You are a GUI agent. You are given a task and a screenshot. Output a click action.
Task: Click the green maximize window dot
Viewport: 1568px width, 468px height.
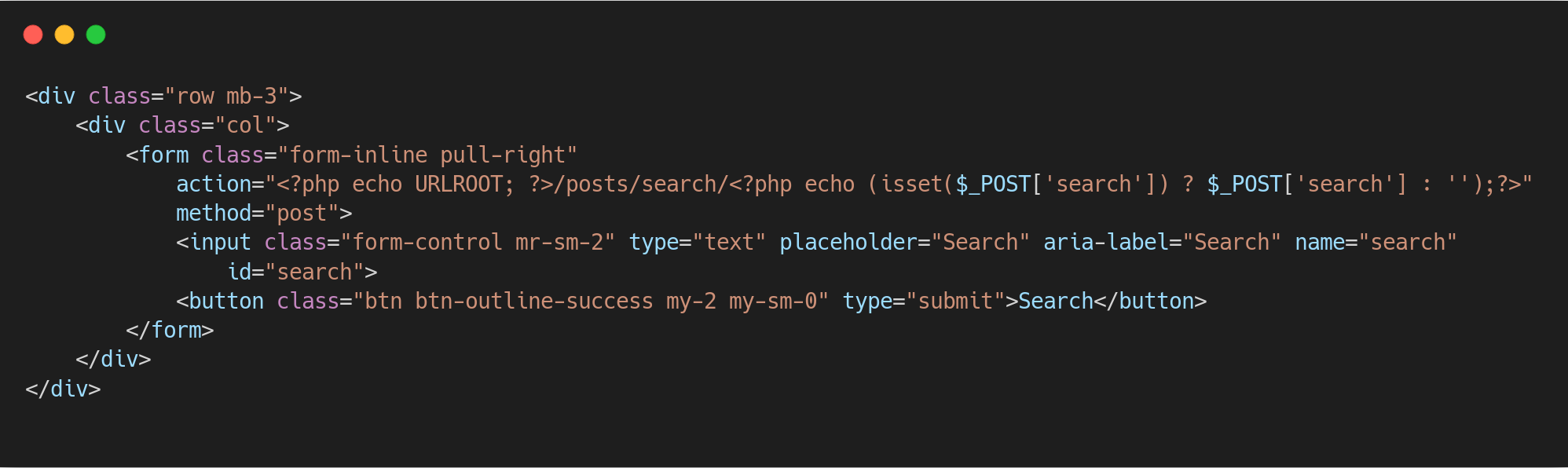pyautogui.click(x=96, y=35)
